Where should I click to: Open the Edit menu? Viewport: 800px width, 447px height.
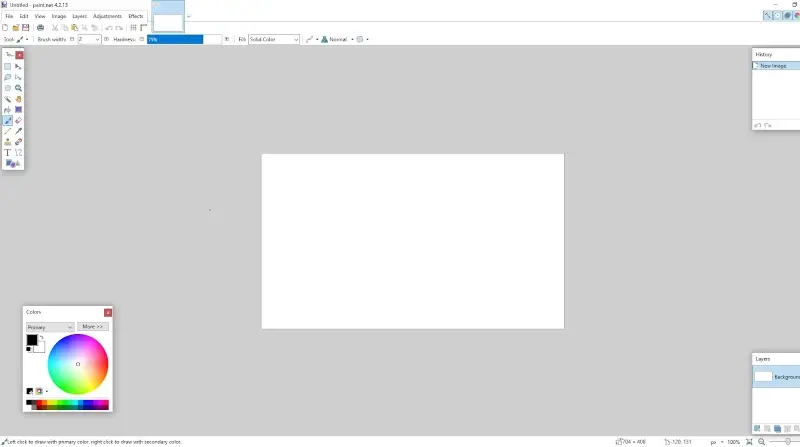click(x=24, y=16)
